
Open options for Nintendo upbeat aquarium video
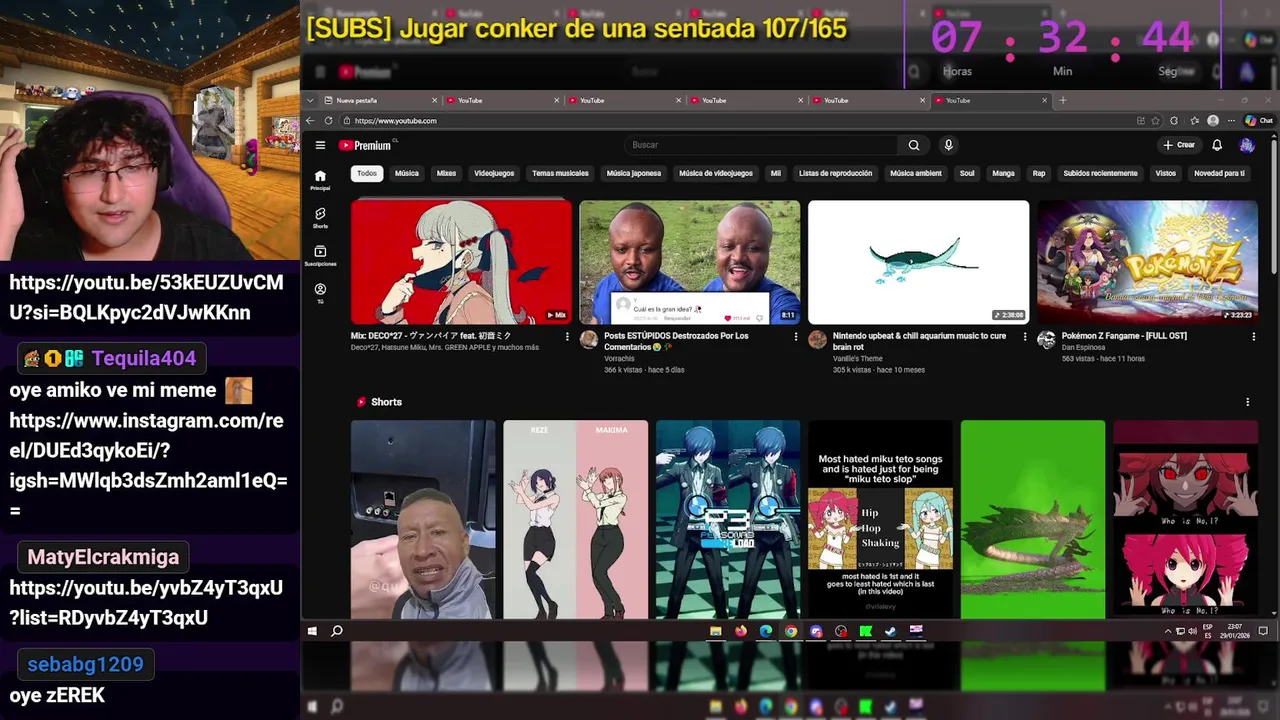(1024, 337)
